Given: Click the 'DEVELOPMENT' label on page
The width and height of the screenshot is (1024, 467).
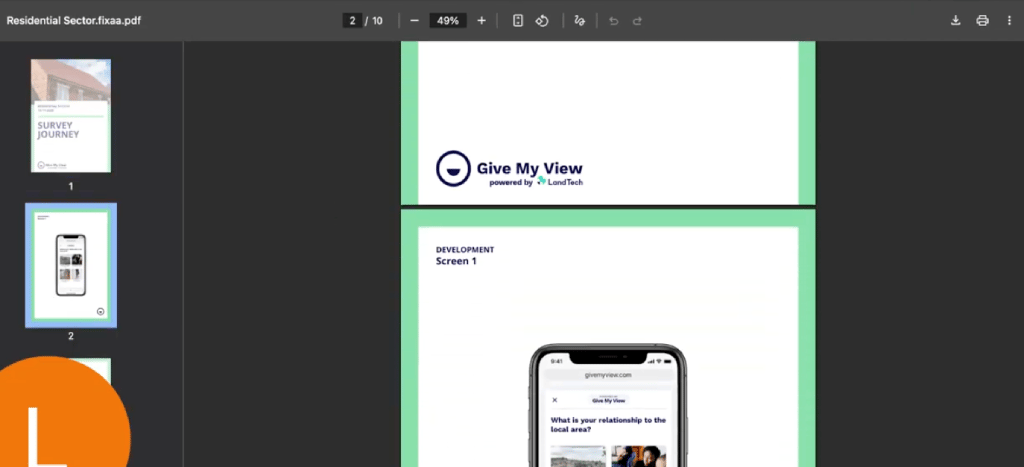Looking at the screenshot, I should click(465, 250).
